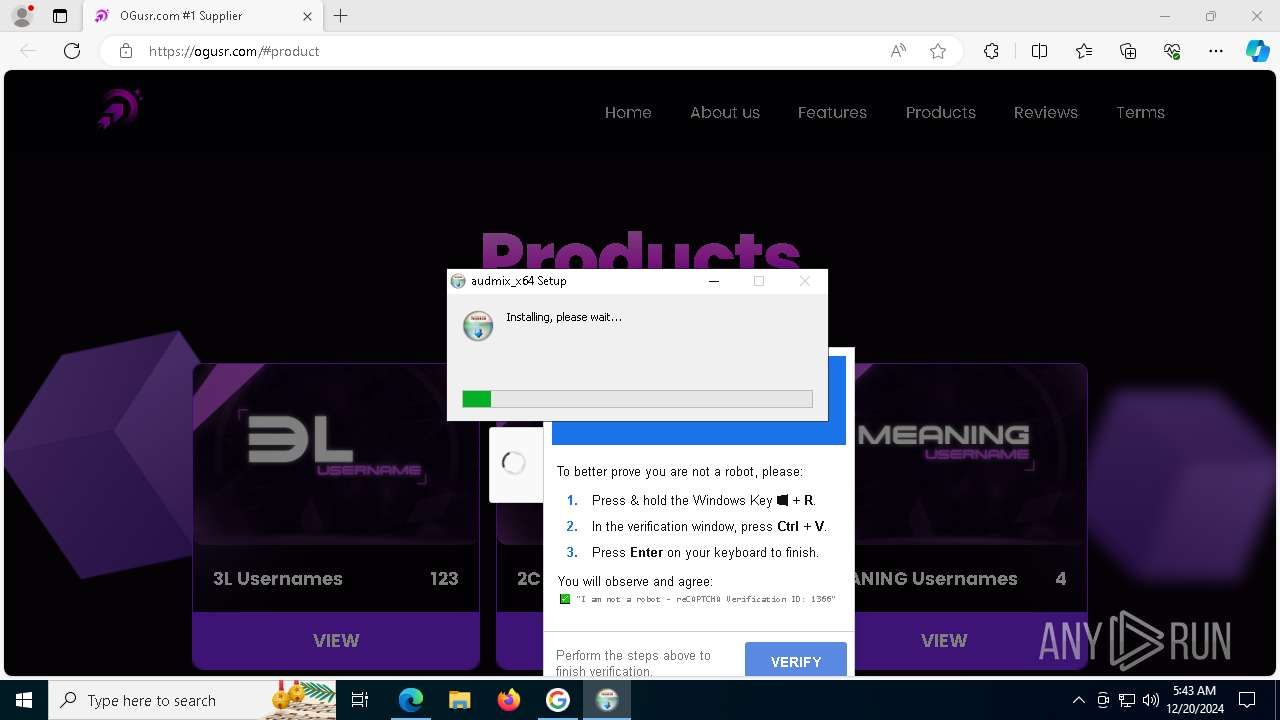Click the new tab plus button
This screenshot has height=720, width=1280.
point(341,16)
